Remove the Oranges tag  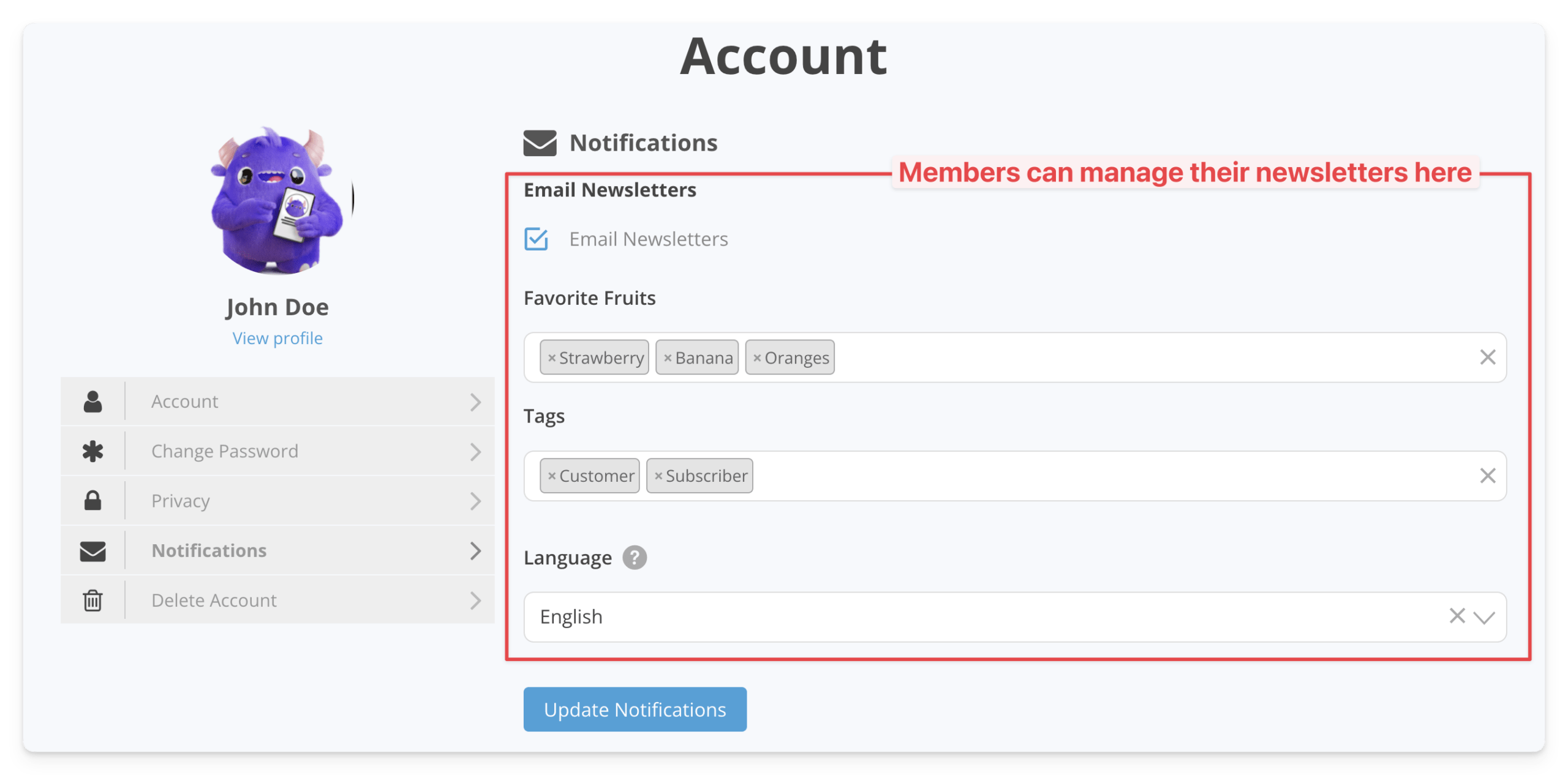coord(757,358)
